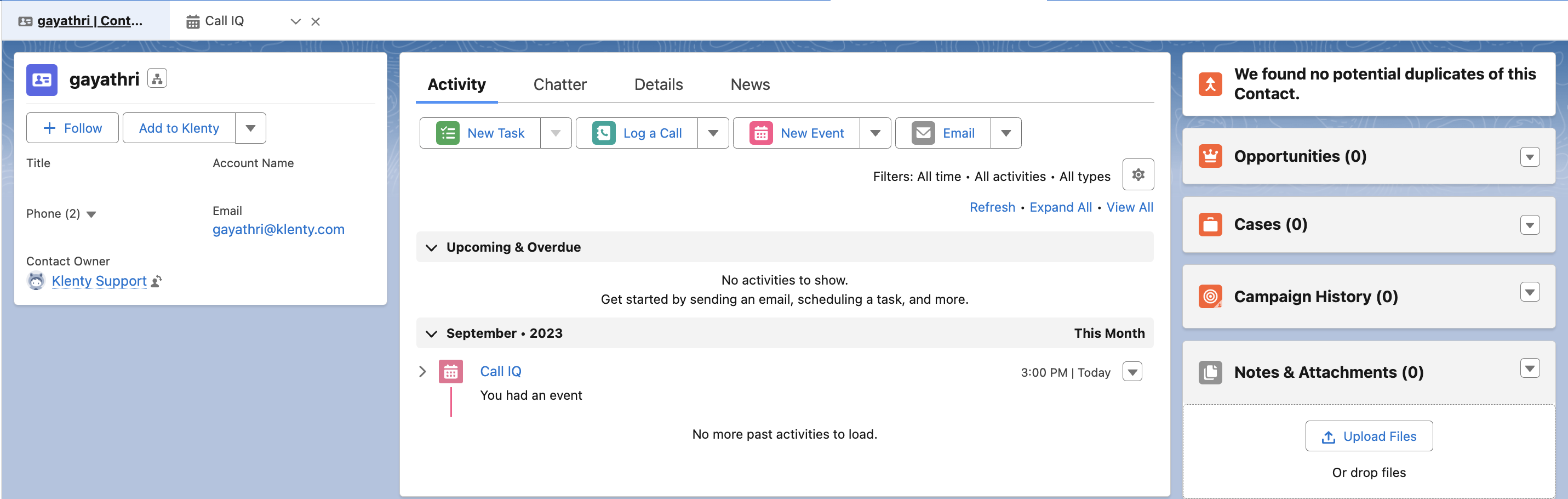Click the Log a Call phone icon
This screenshot has height=499, width=1568.
[604, 133]
